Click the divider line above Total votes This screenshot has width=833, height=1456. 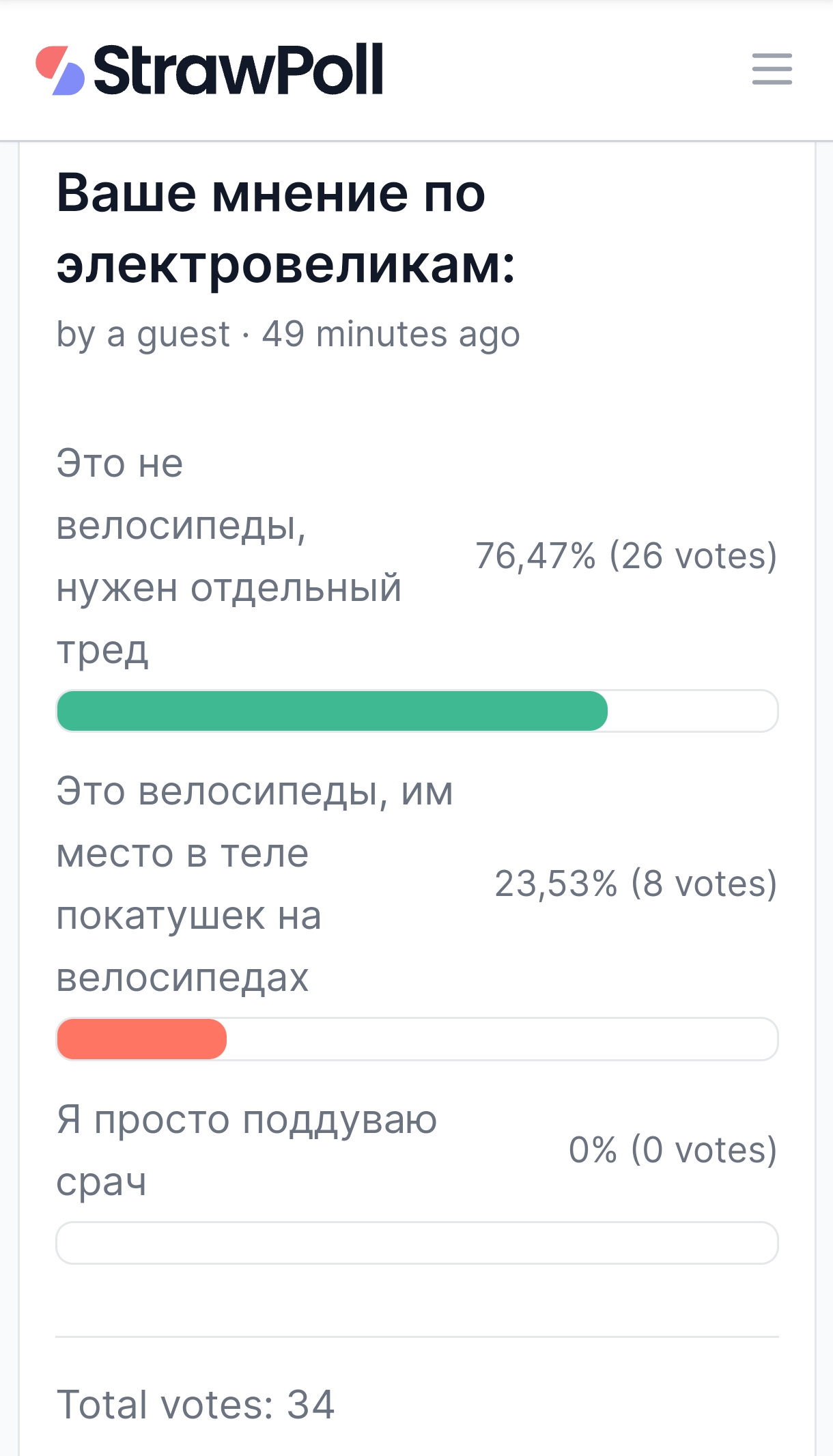click(416, 1336)
